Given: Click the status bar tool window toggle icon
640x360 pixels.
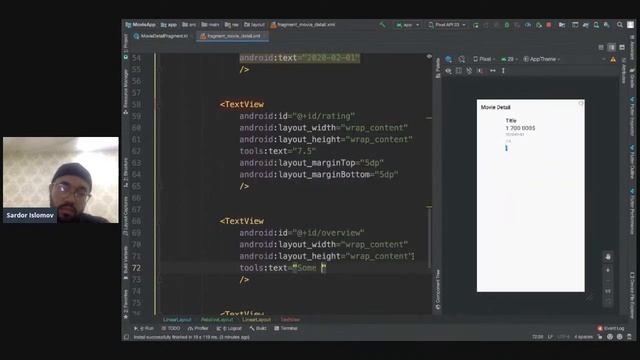Looking at the screenshot, I should pyautogui.click(x=127, y=337).
